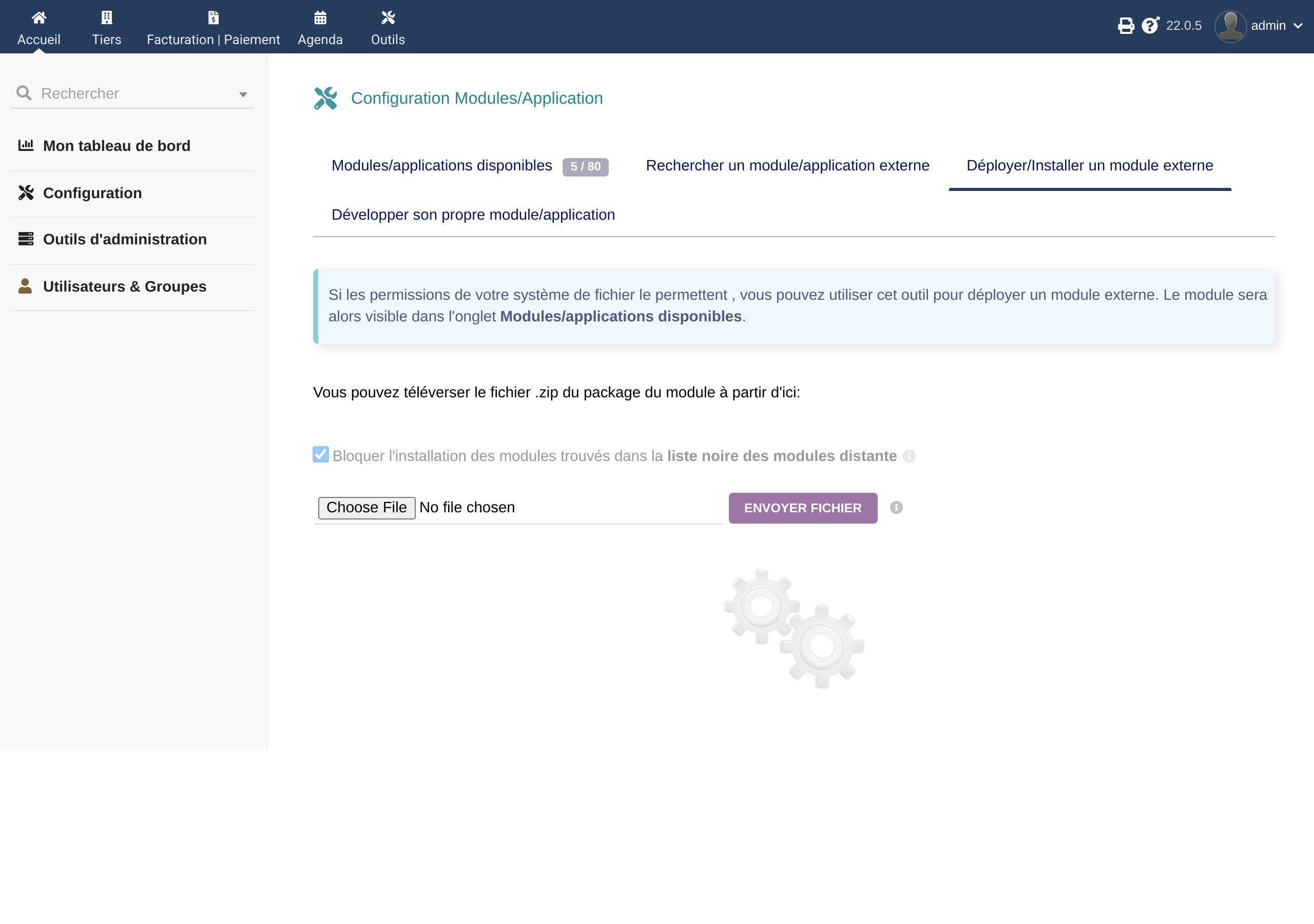This screenshot has width=1314, height=924.
Task: Open the Configuration sidebar link
Action: coord(92,193)
